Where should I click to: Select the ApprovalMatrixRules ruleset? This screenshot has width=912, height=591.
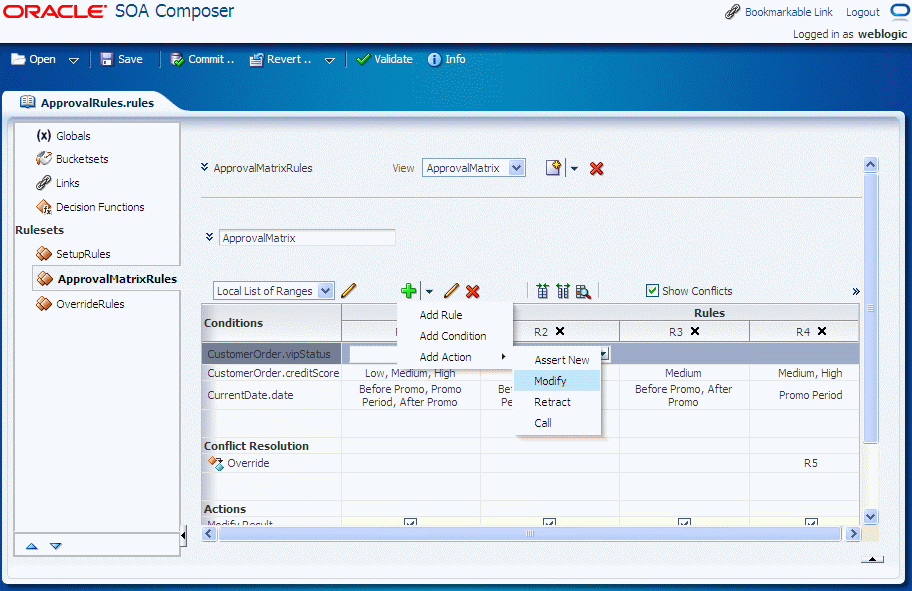pos(106,279)
